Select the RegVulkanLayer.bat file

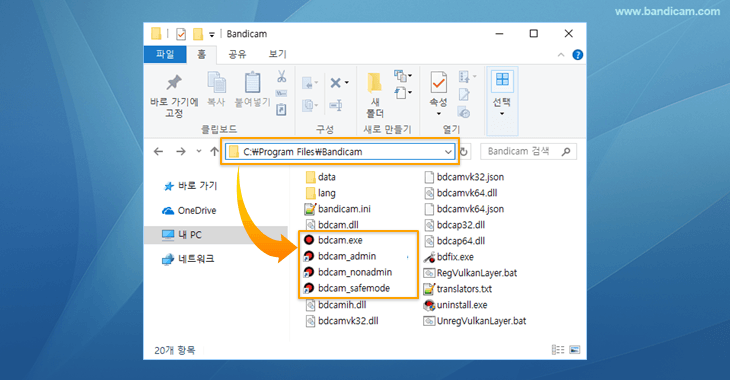[470, 273]
